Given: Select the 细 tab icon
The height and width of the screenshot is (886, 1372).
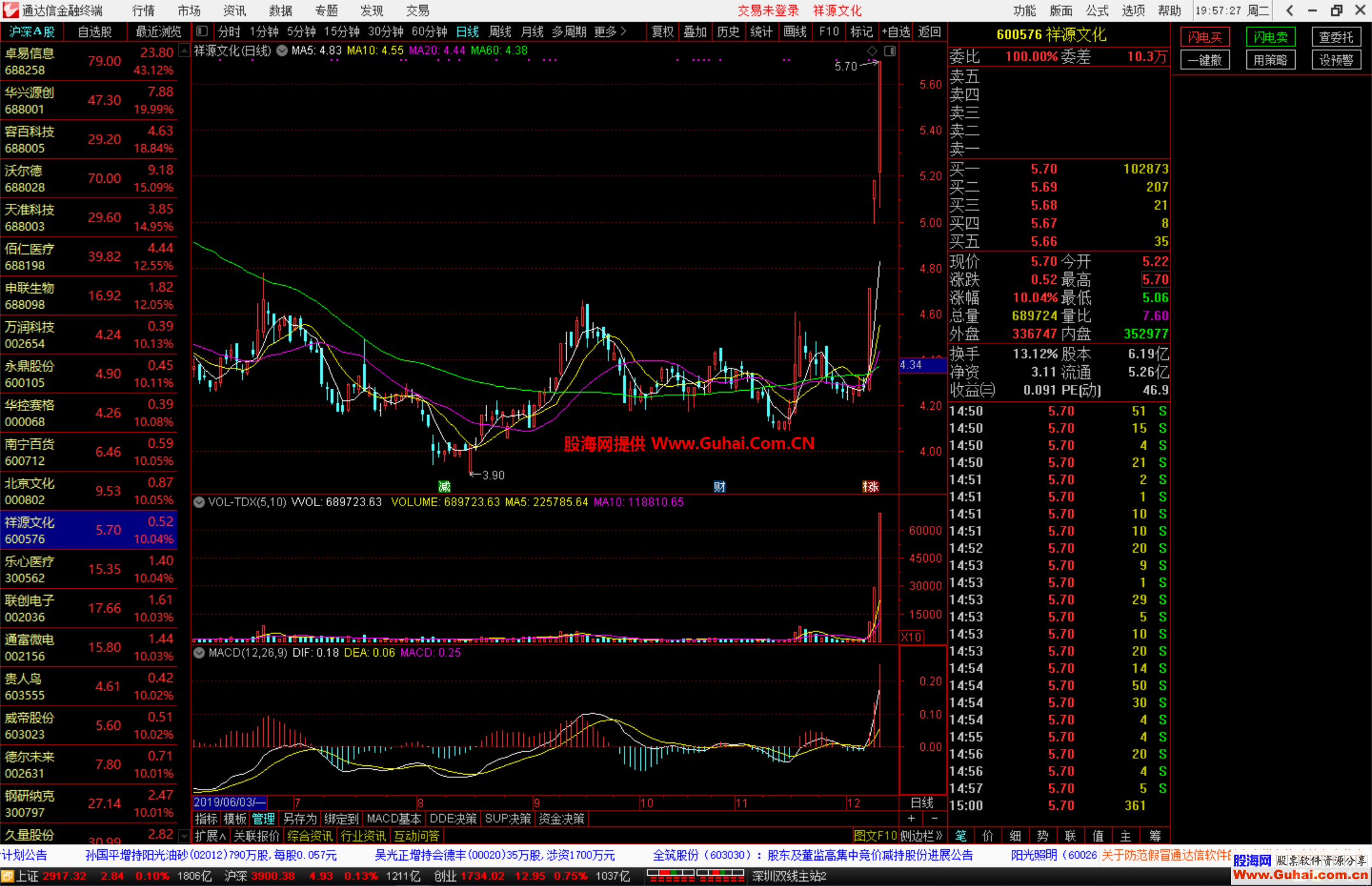Looking at the screenshot, I should (1016, 836).
